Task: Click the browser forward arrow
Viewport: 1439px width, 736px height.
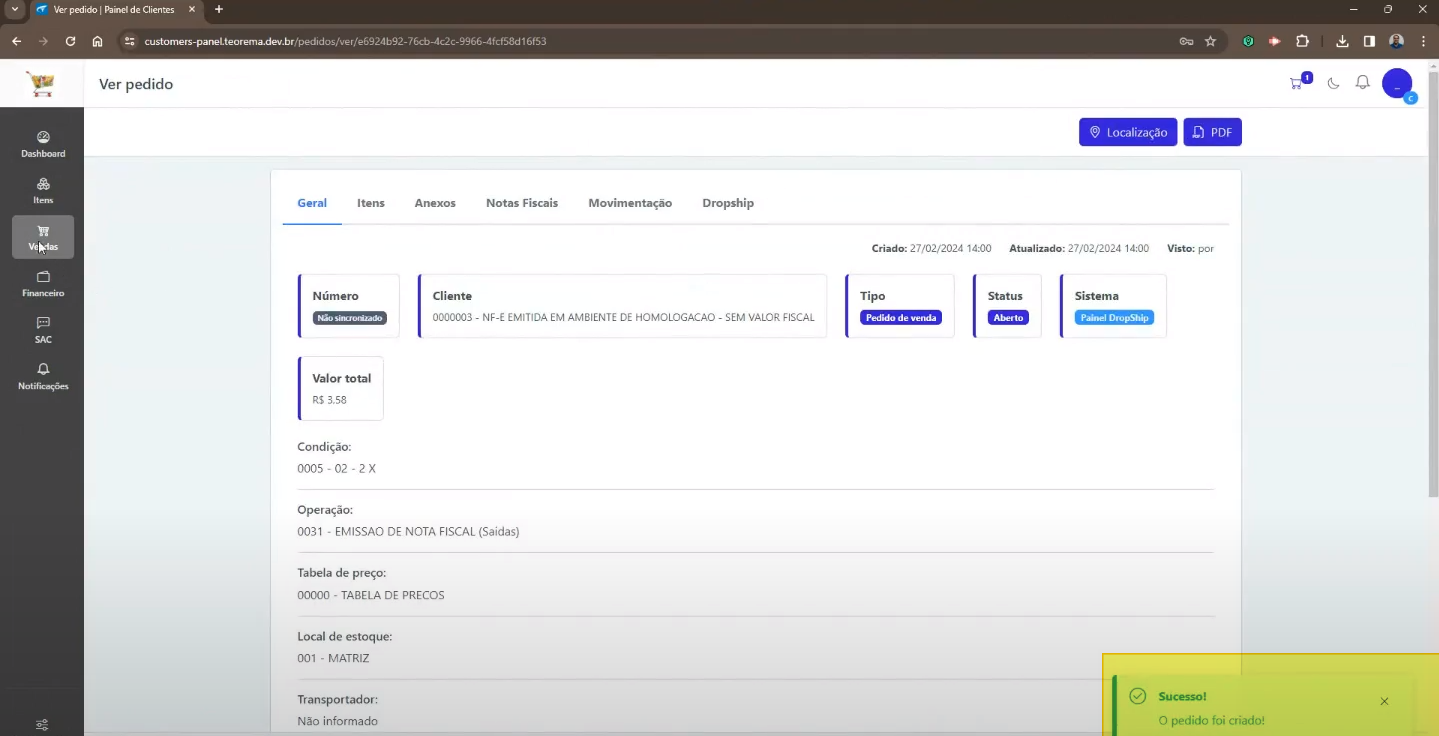Action: [x=43, y=41]
